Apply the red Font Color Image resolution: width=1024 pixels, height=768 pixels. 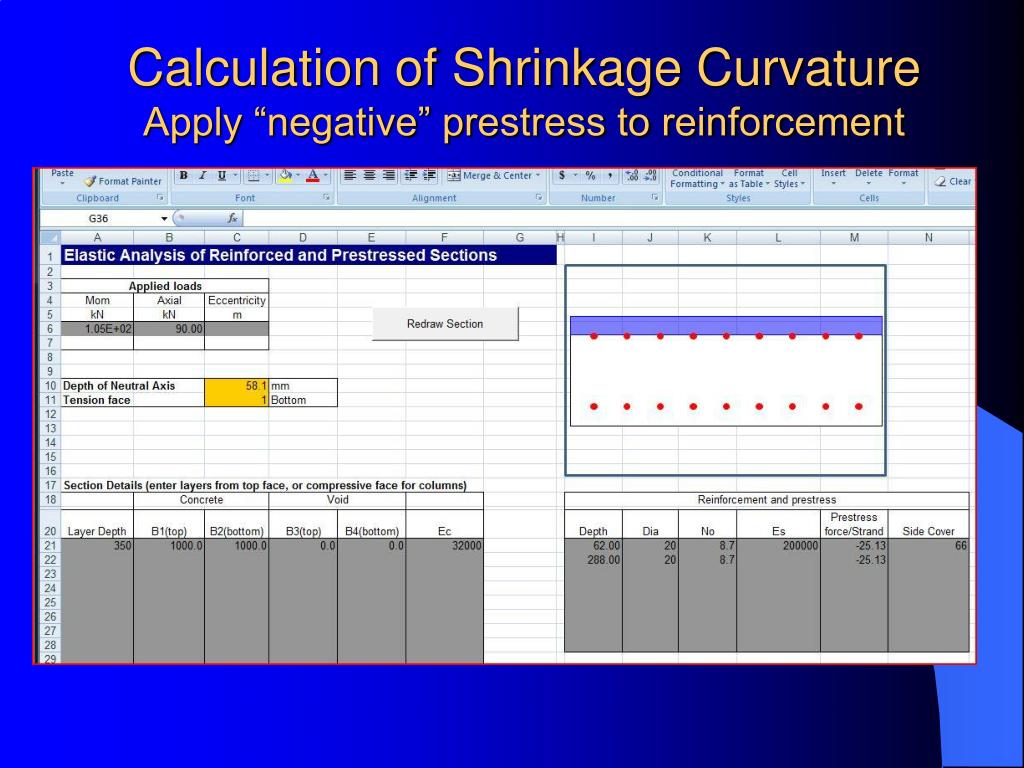pos(313,175)
